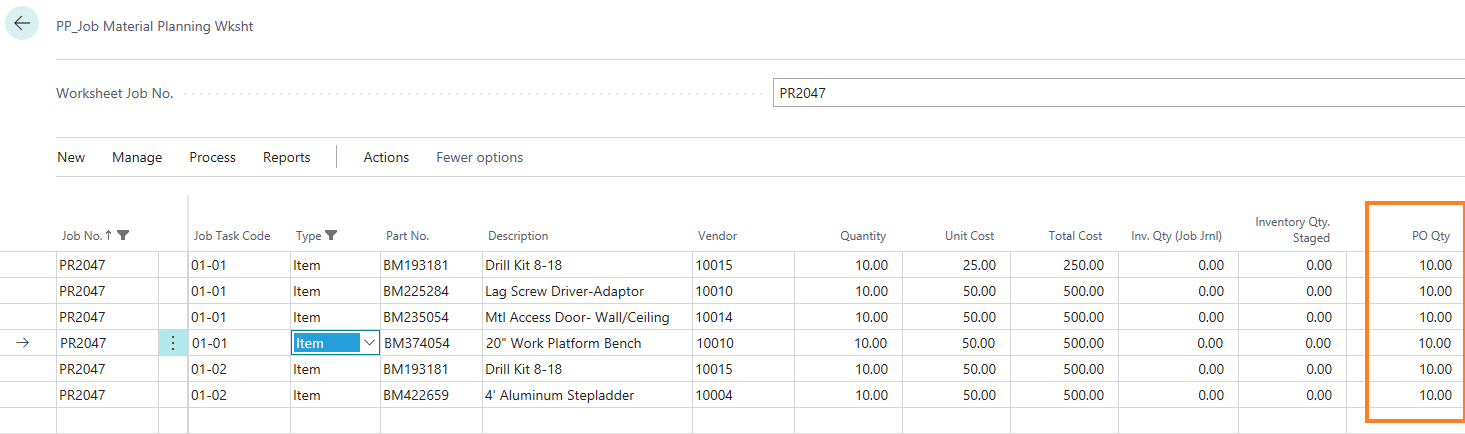Open the row options three-dot menu

click(x=173, y=343)
